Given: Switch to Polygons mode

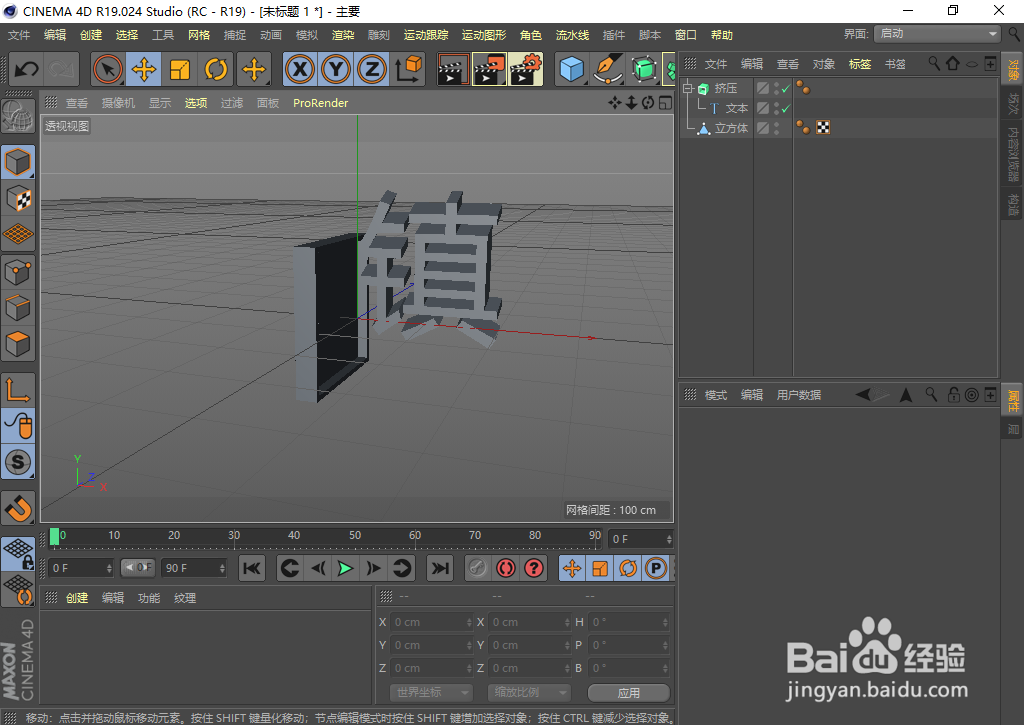Looking at the screenshot, I should coord(18,344).
